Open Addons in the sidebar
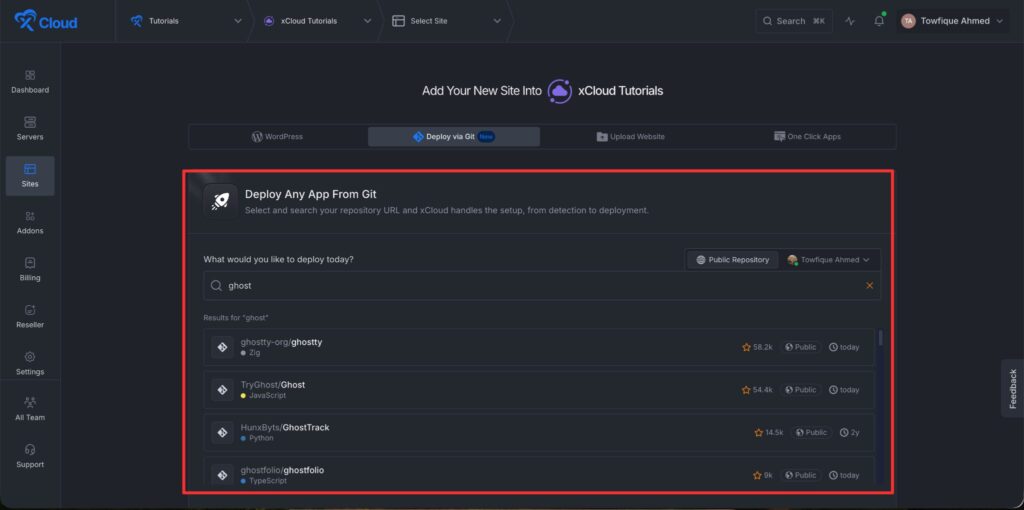 (30, 223)
